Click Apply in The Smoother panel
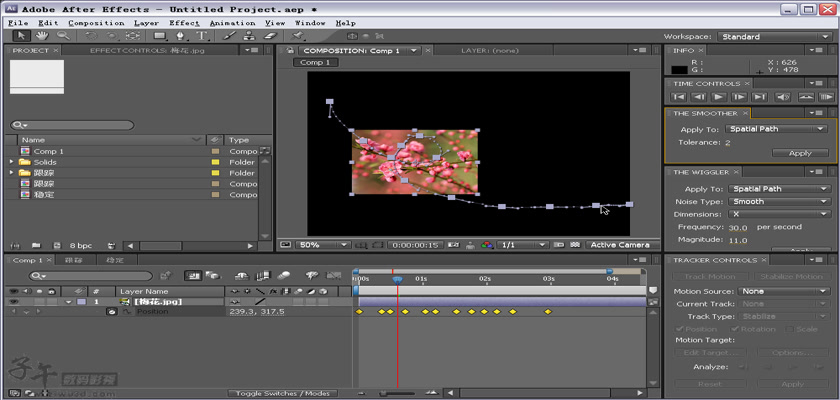Screen dimensions: 840x400 799,153
